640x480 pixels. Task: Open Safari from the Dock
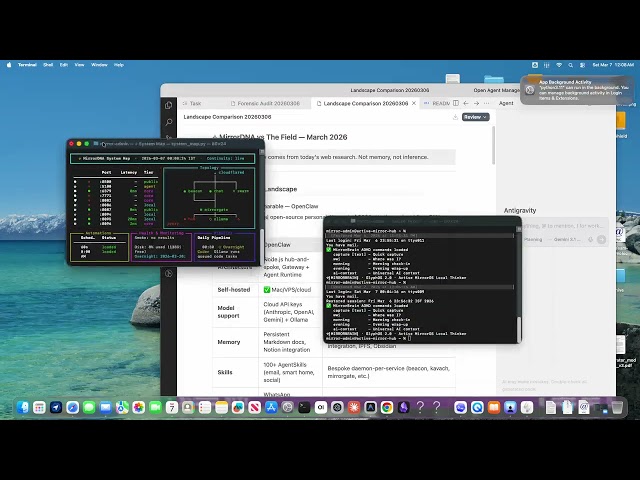pyautogui.click(x=73, y=407)
